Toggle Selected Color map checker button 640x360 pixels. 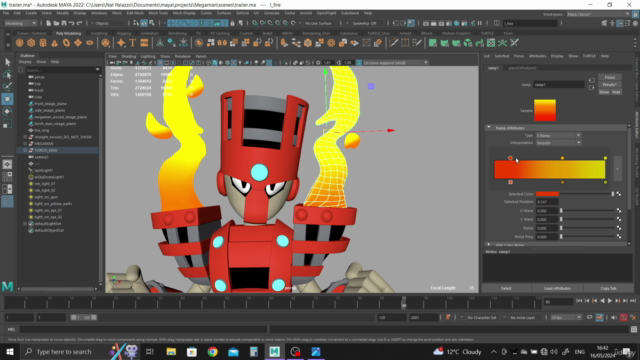(619, 194)
